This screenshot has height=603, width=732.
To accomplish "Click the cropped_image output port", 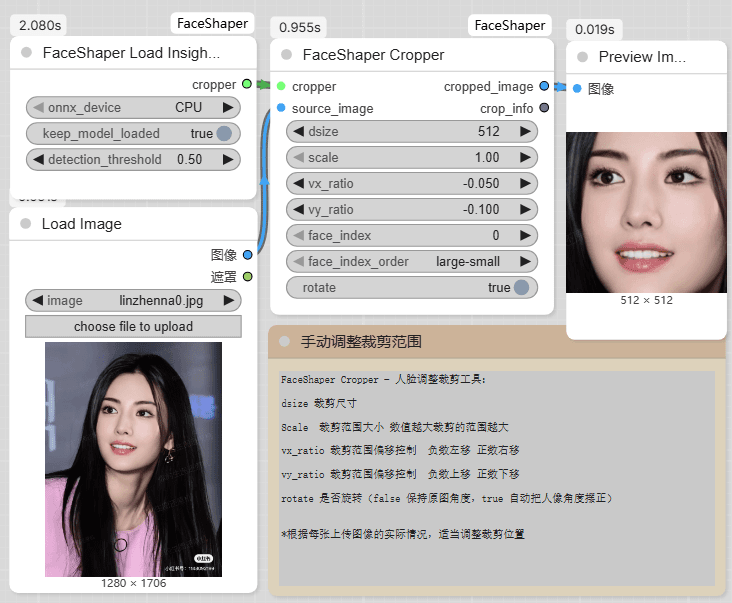I will pos(544,87).
